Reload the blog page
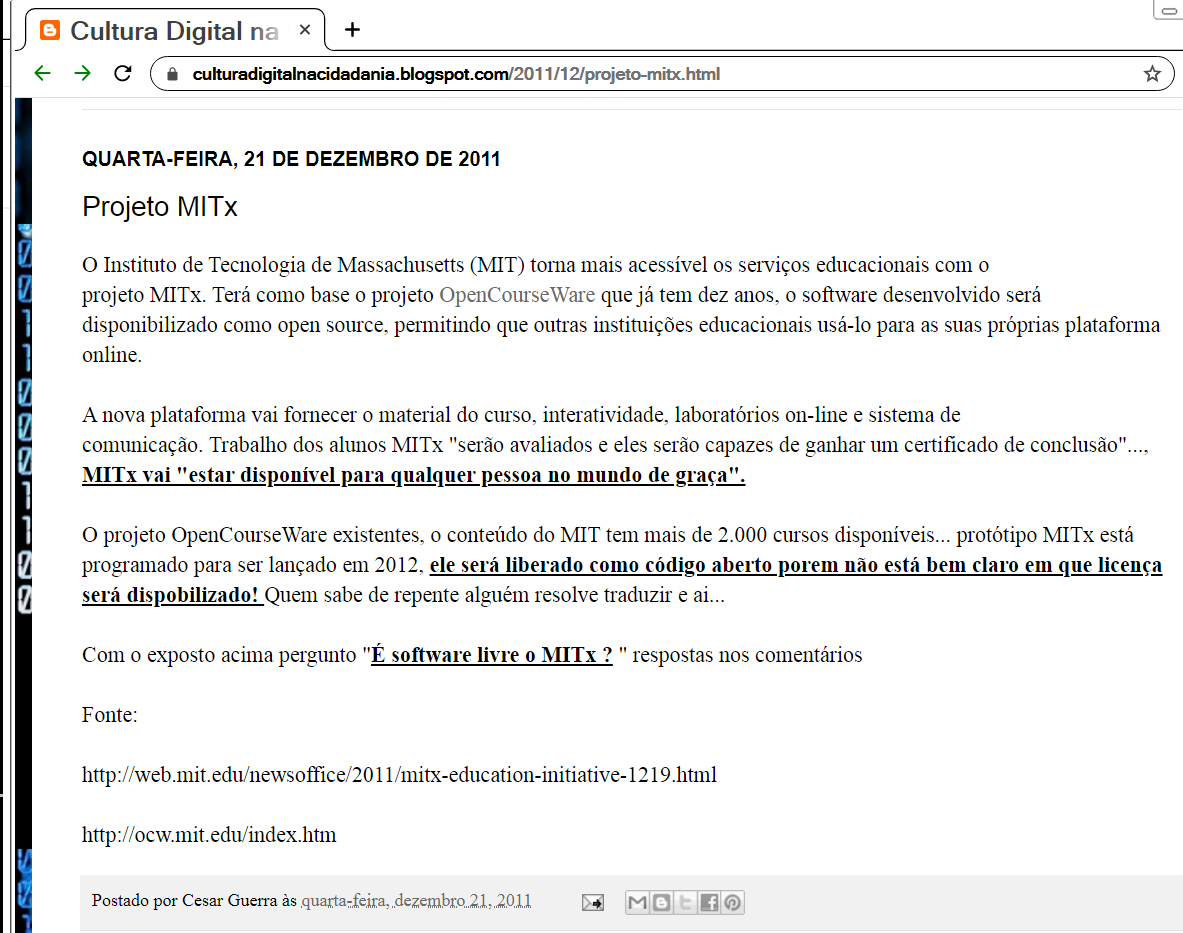The width and height of the screenshot is (1183, 933). (122, 73)
